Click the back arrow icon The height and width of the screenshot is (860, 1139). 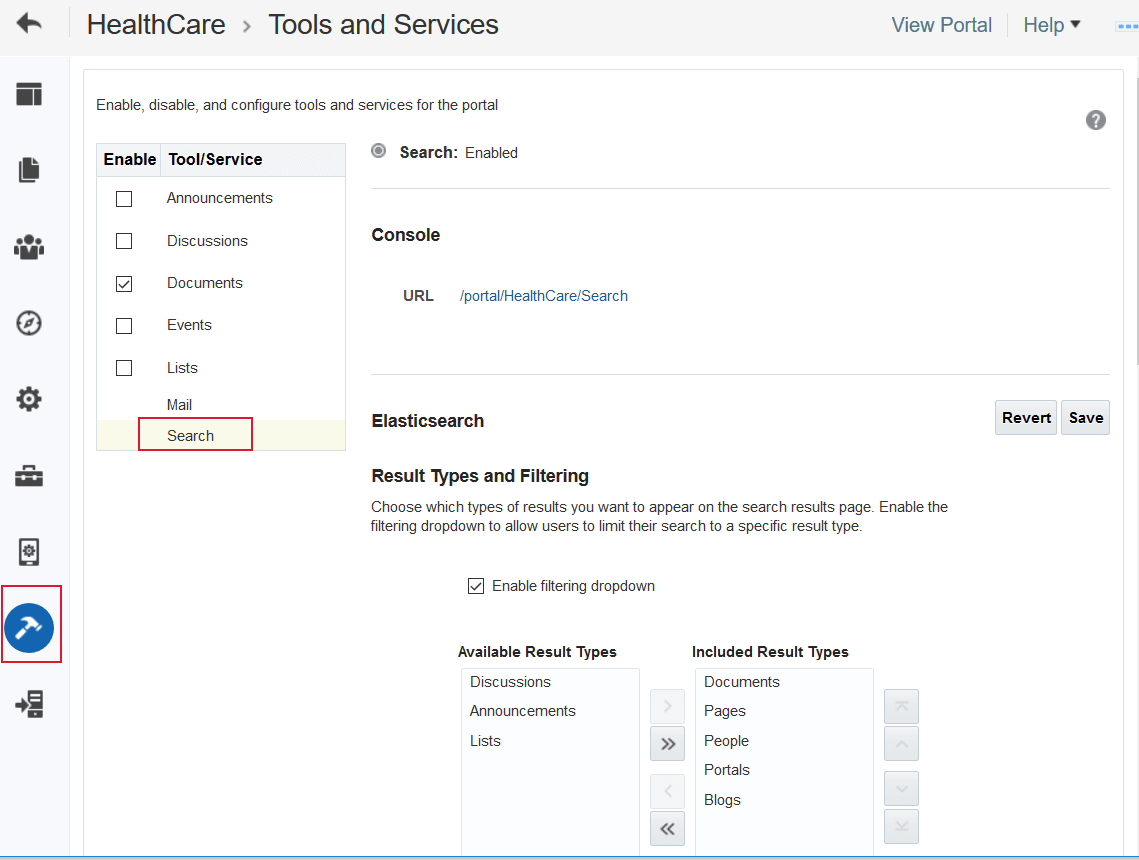point(29,23)
